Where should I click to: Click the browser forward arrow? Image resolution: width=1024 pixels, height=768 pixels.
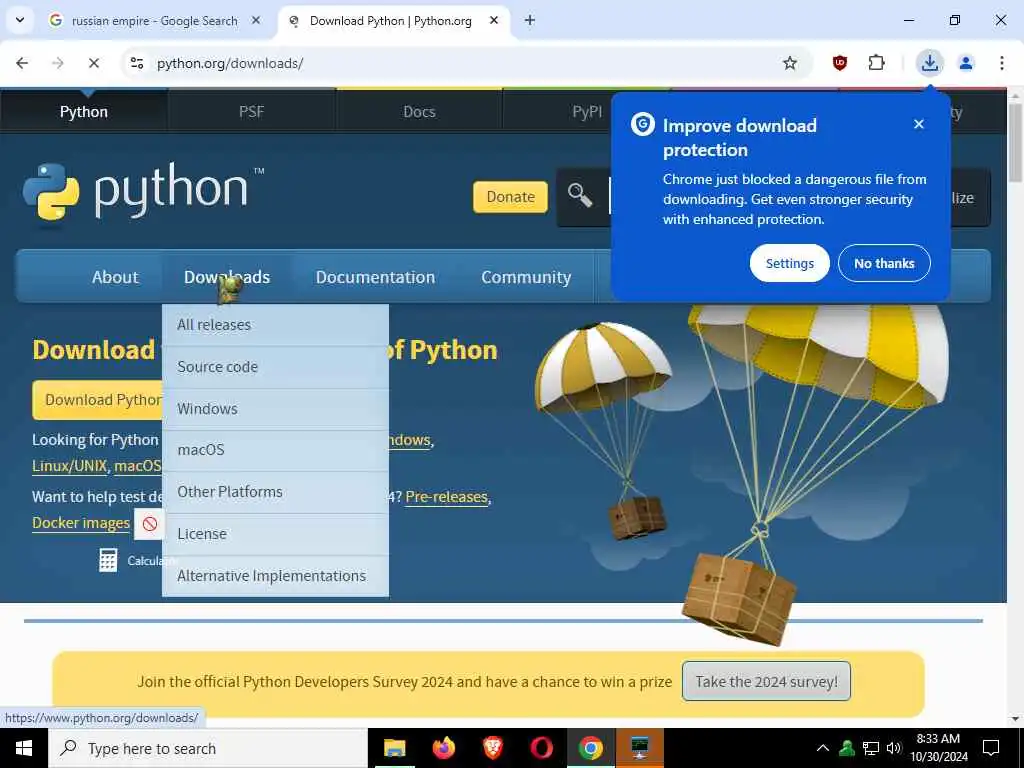(58, 63)
